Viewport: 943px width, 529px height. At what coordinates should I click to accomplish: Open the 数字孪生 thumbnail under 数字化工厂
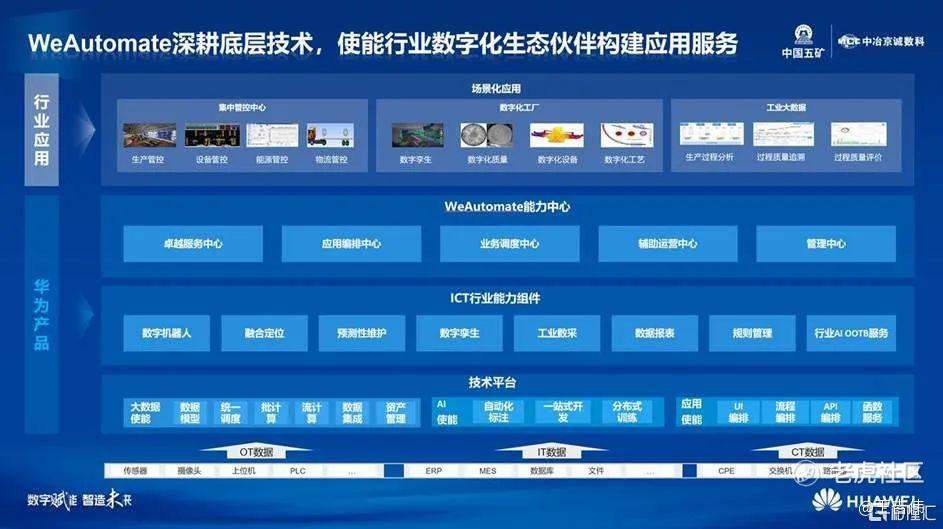(417, 135)
